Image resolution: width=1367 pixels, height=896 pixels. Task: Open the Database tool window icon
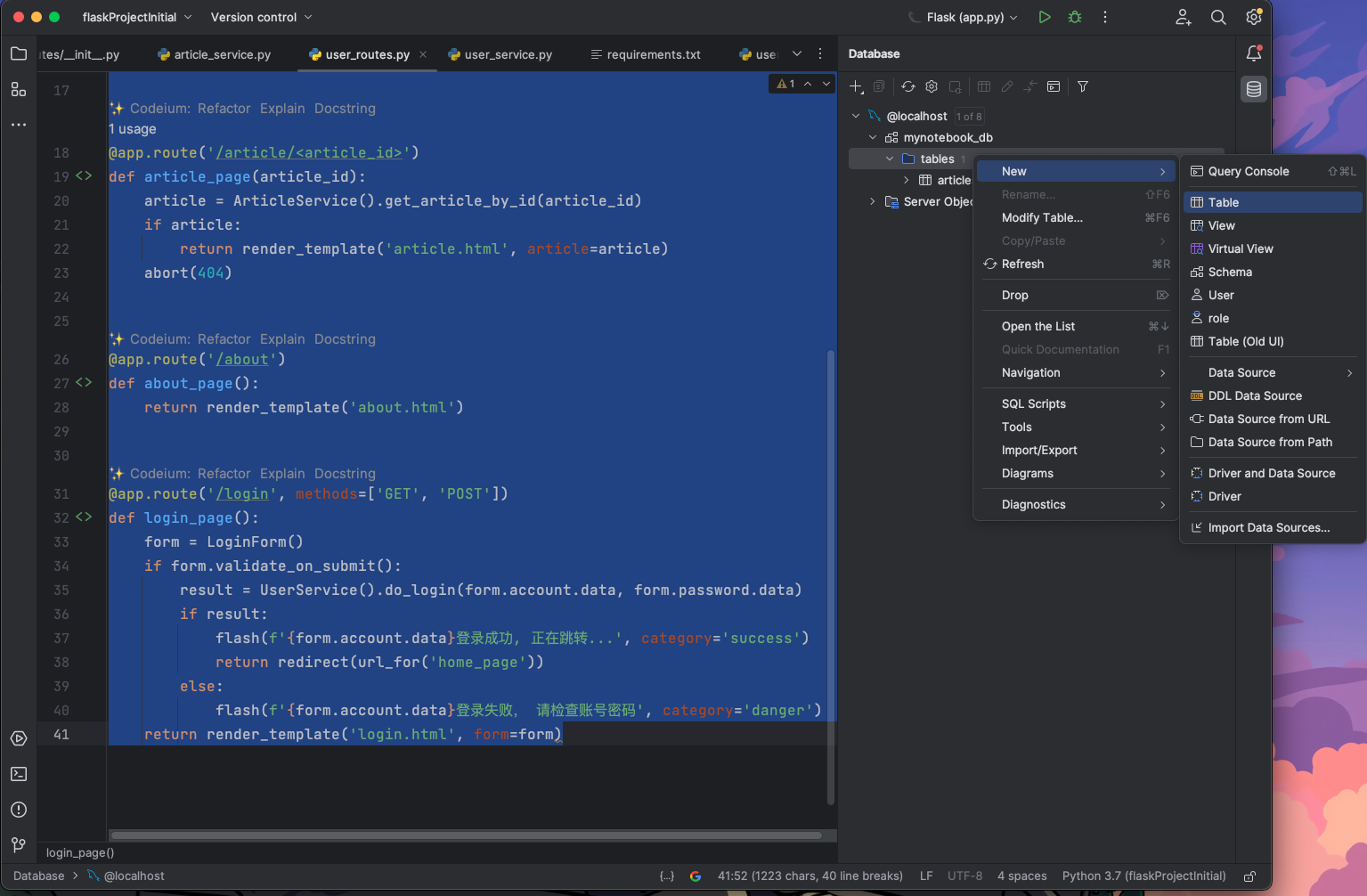(1254, 89)
